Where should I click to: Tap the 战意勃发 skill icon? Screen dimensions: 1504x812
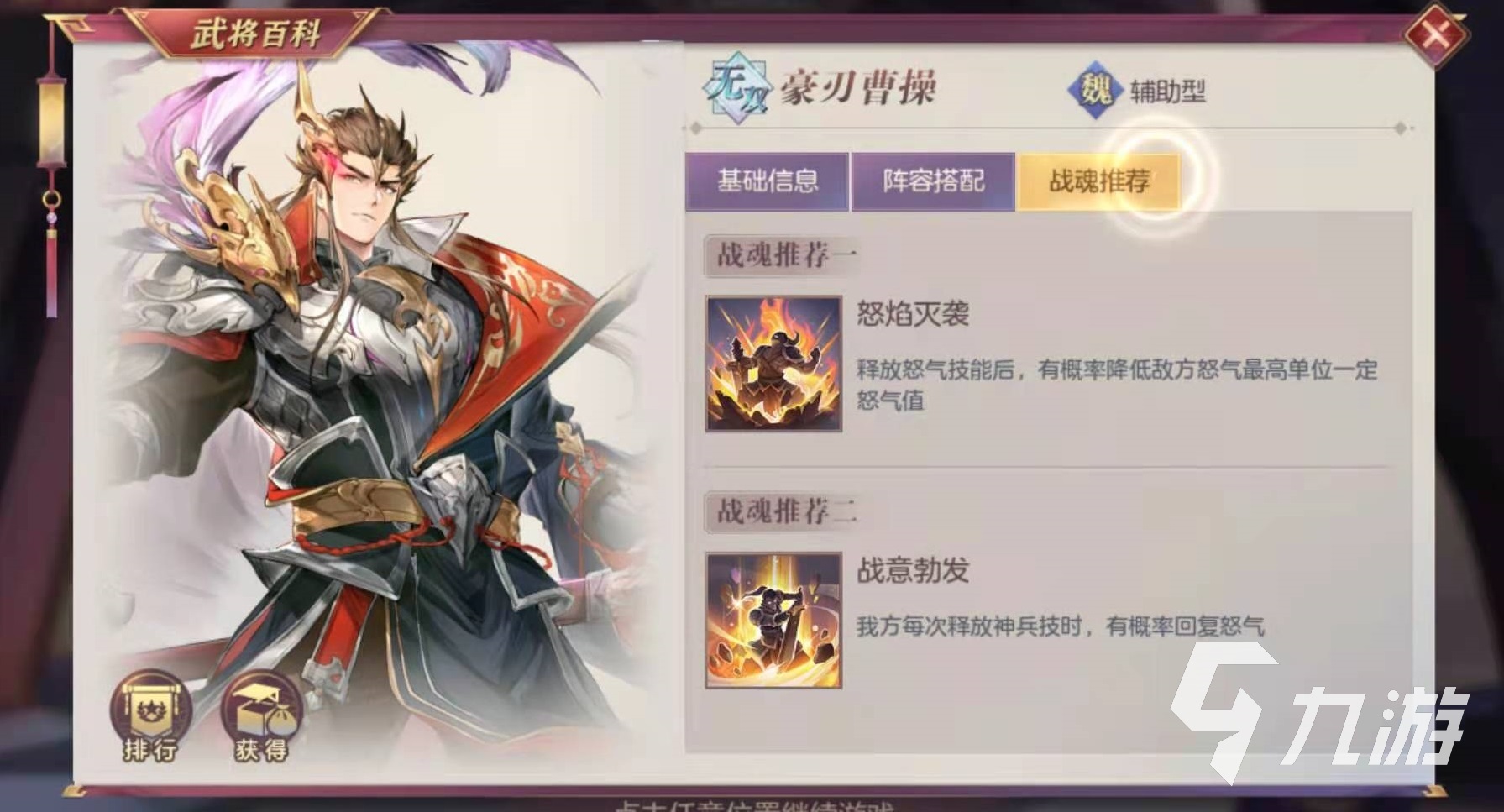[773, 621]
